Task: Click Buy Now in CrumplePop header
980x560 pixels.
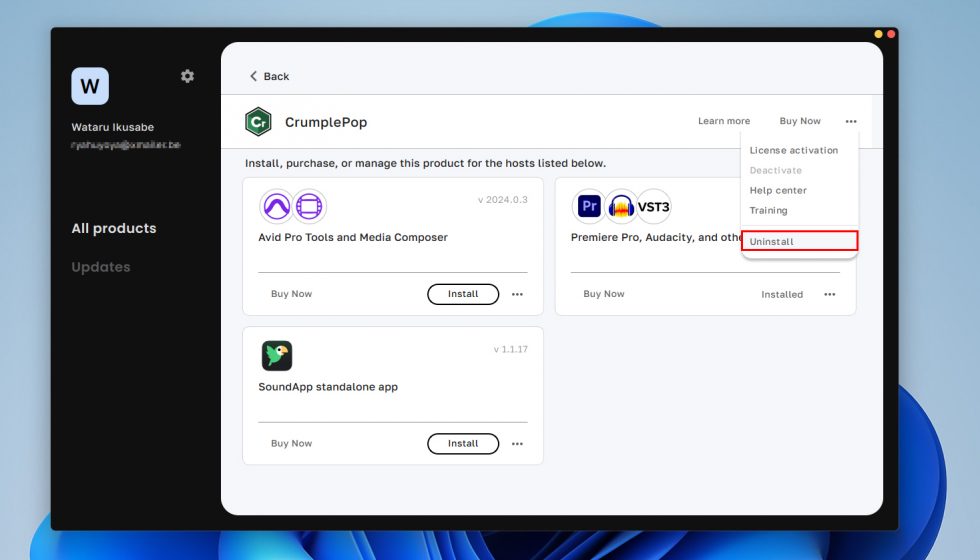Action: coord(800,121)
